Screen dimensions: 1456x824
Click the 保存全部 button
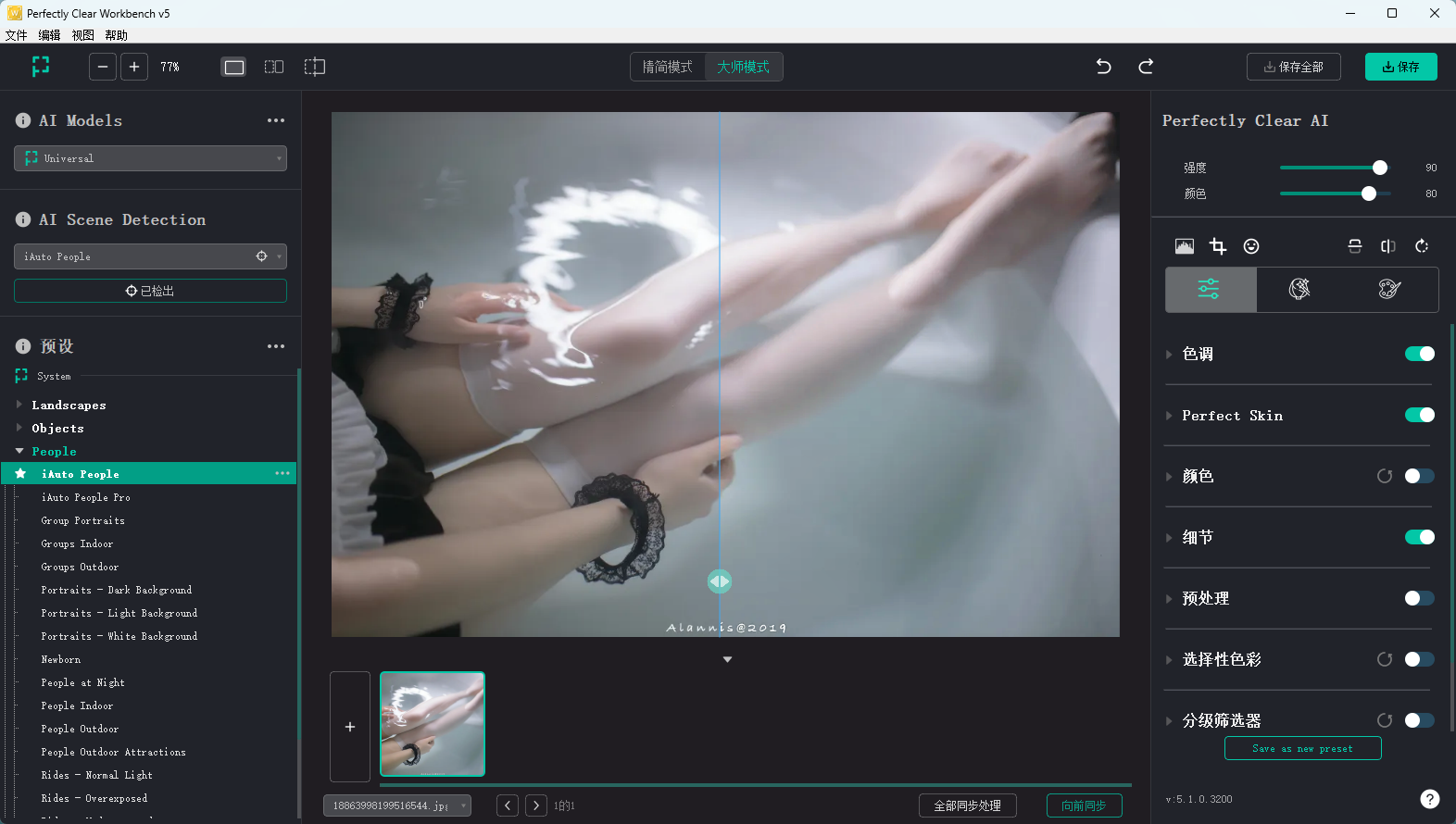[x=1293, y=67]
